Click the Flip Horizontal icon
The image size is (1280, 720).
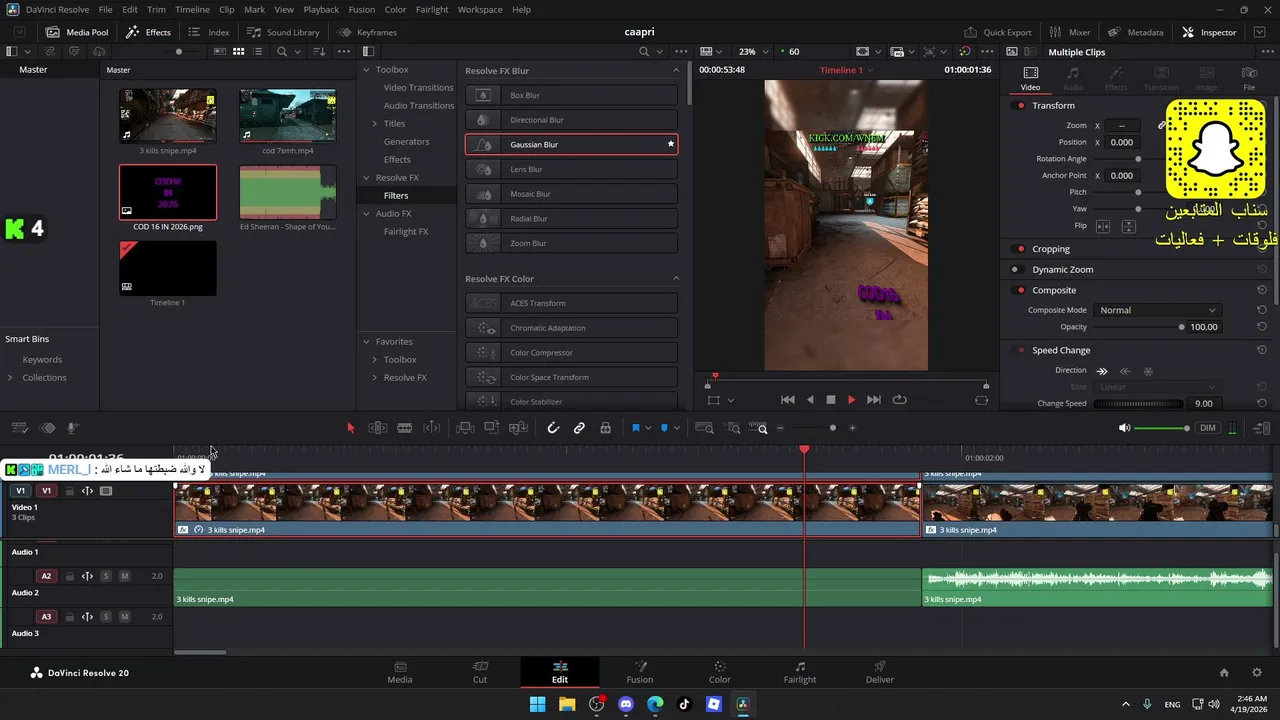tap(1103, 226)
